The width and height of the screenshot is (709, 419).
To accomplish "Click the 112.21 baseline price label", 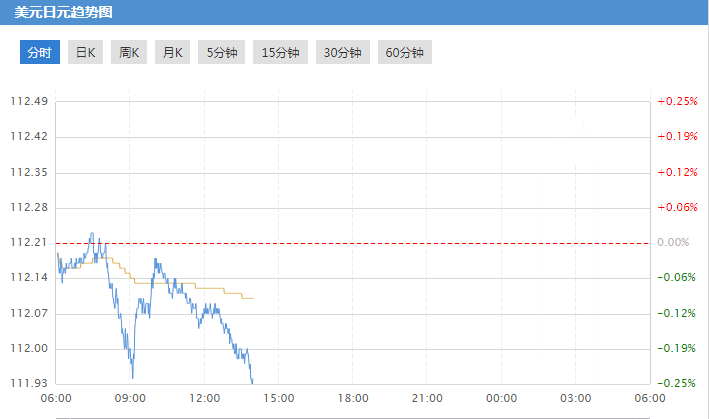I will [29, 243].
